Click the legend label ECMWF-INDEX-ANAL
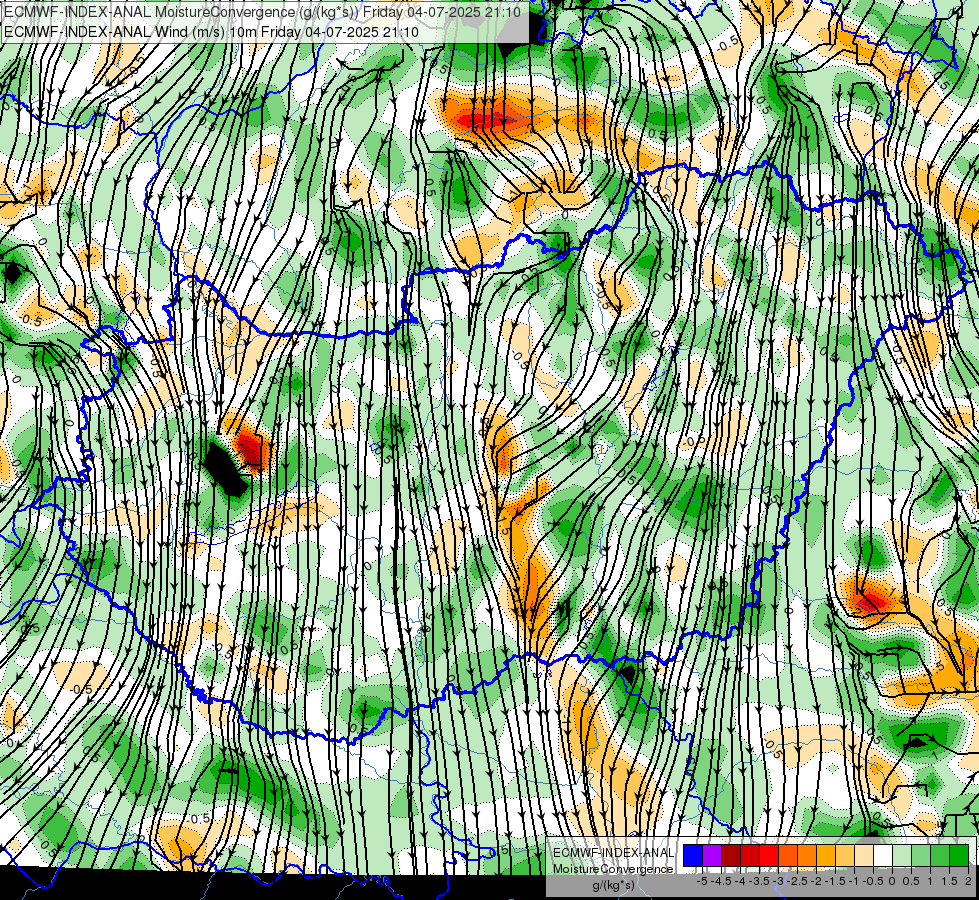The image size is (979, 900). [613, 853]
